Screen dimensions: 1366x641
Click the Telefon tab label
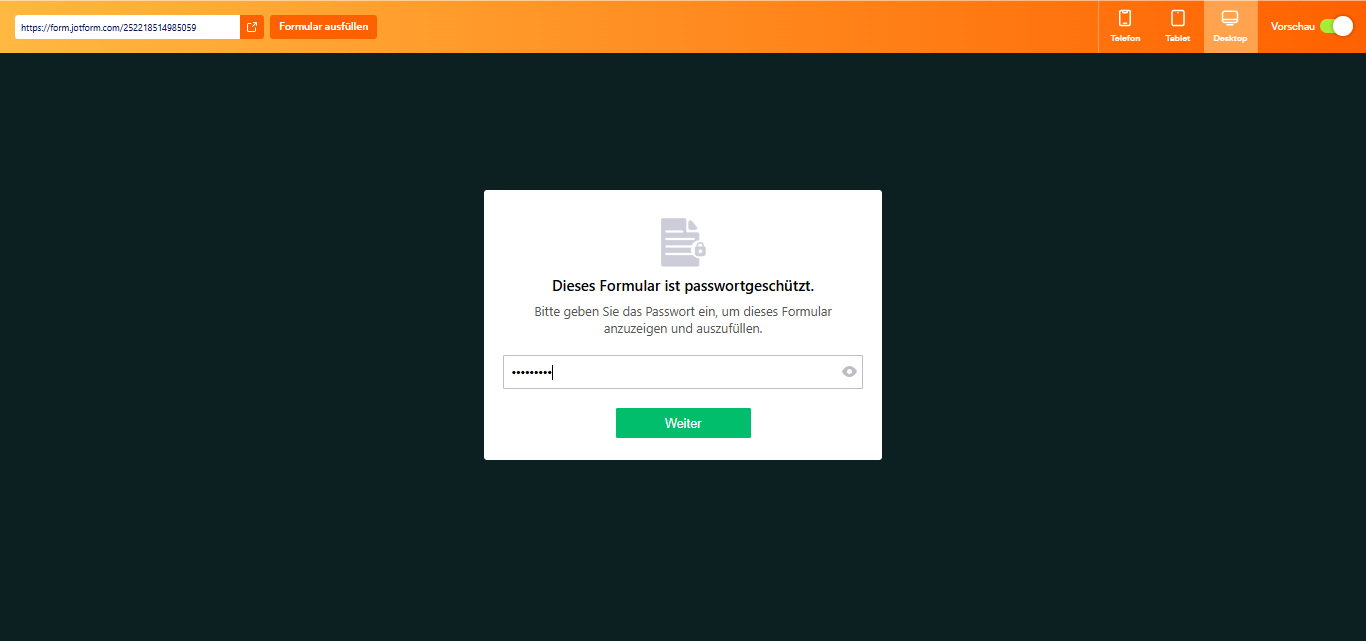click(x=1125, y=38)
